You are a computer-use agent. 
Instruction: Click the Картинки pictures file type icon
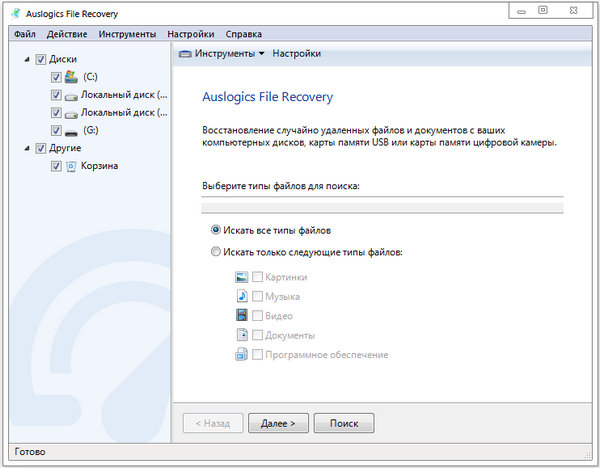[x=241, y=277]
